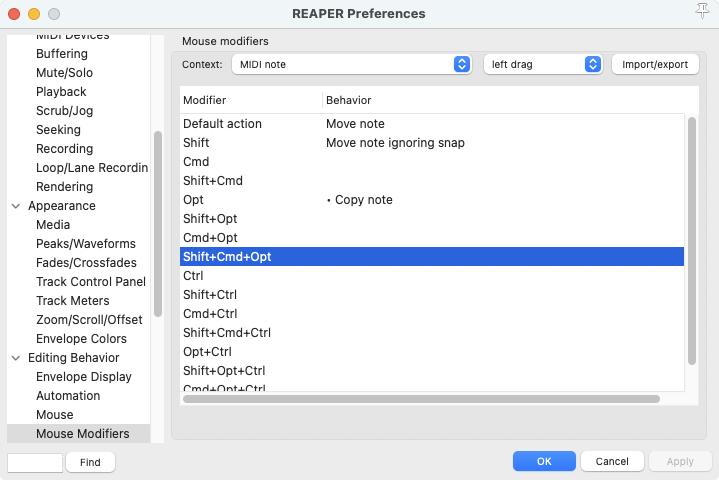Click the pin icon in title bar
The width and height of the screenshot is (719, 480).
(701, 12)
